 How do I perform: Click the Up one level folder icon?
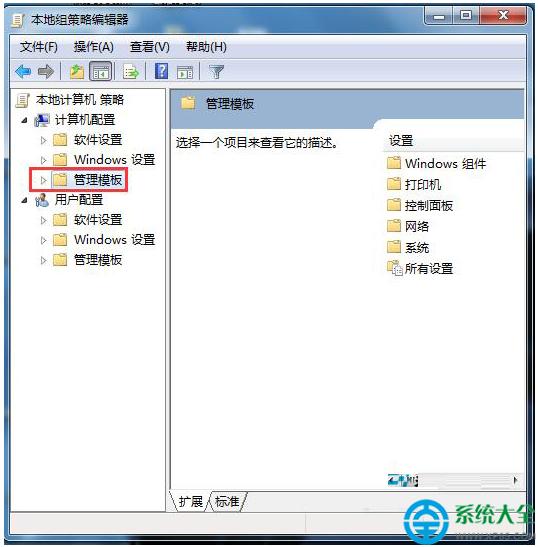point(77,72)
